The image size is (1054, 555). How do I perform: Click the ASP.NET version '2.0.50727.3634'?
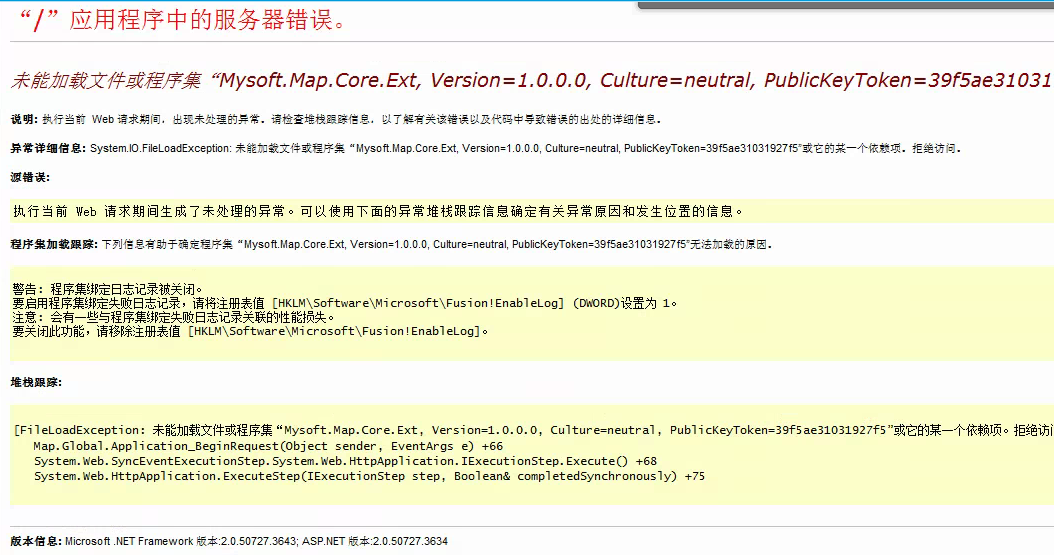[410, 541]
